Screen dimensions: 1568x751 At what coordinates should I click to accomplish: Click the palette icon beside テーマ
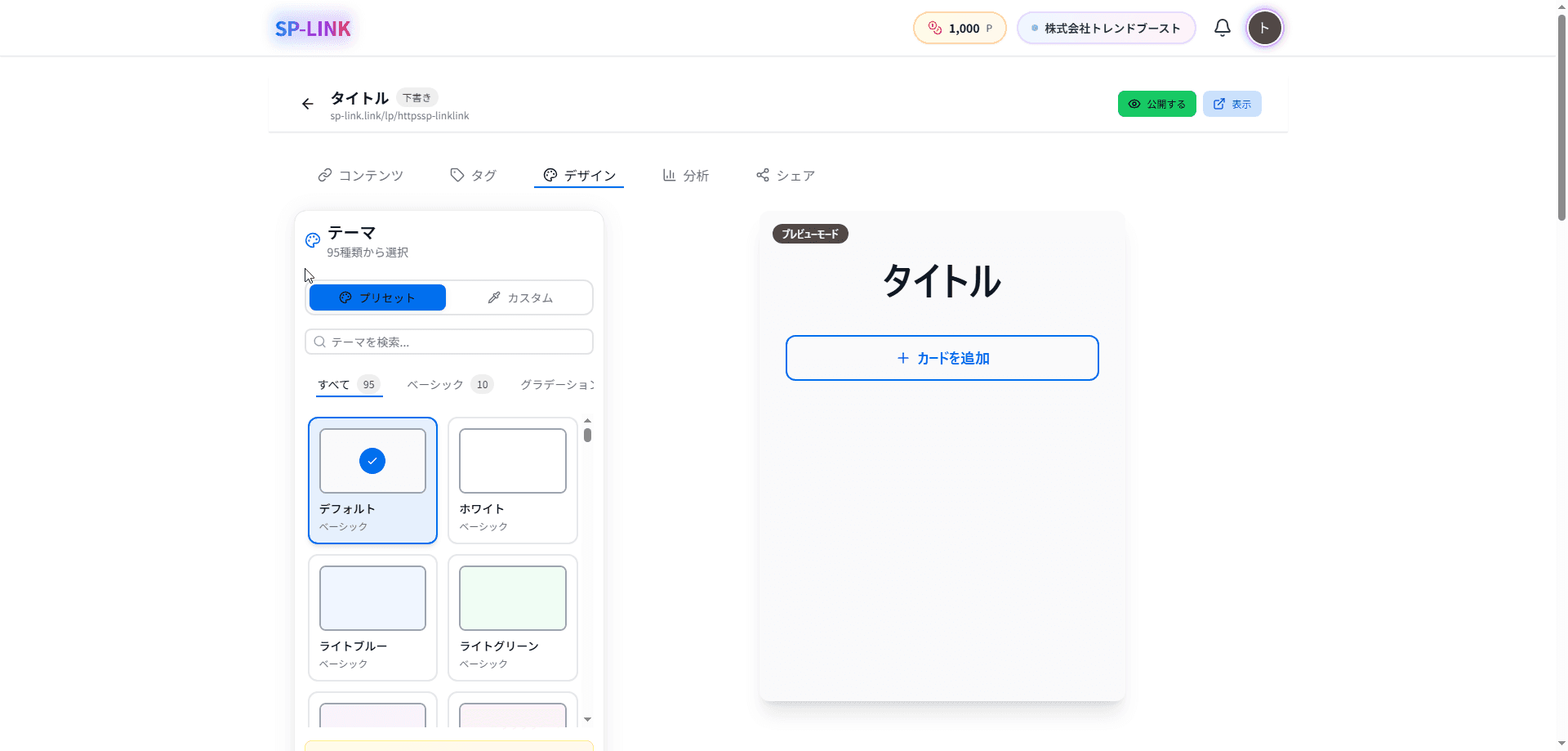pyautogui.click(x=312, y=240)
